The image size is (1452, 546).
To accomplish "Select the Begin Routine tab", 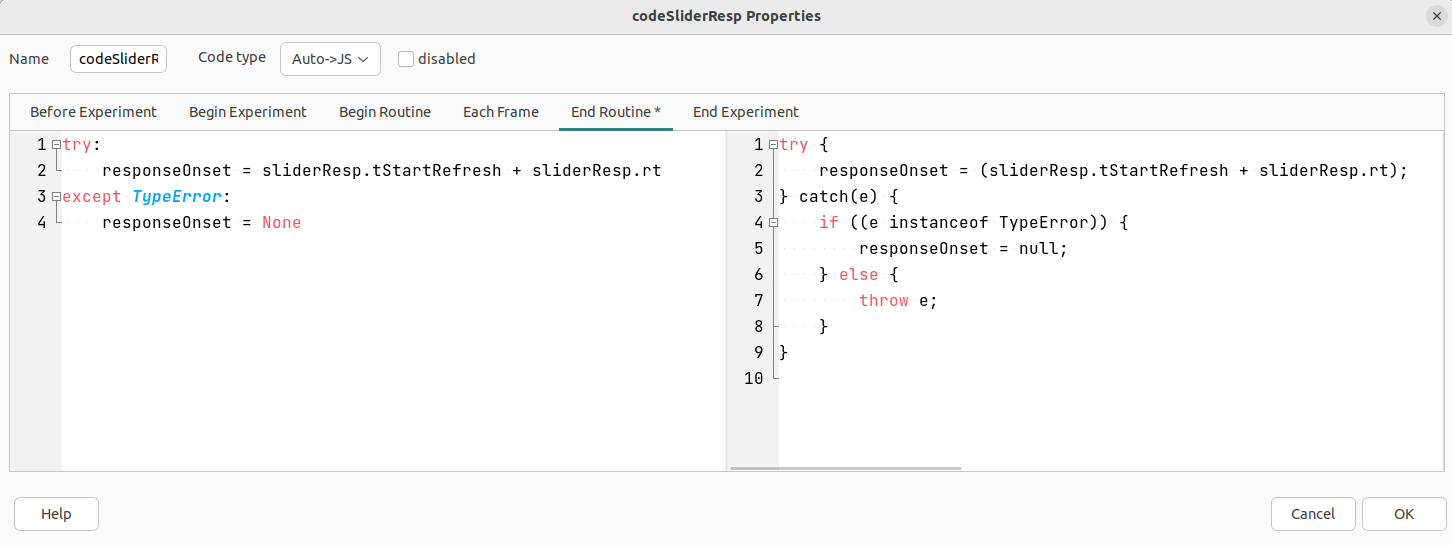I will (385, 112).
